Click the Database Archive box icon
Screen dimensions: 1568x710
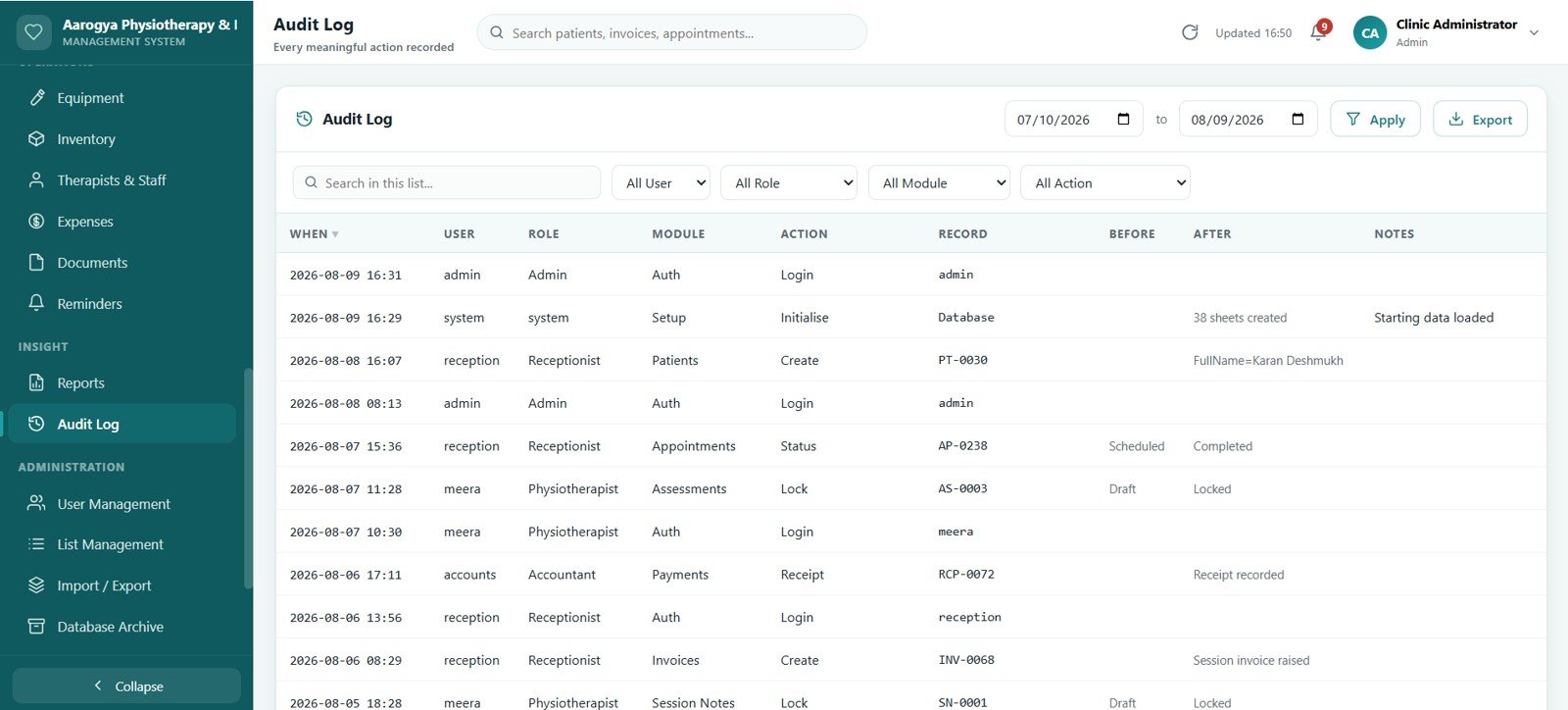click(36, 627)
